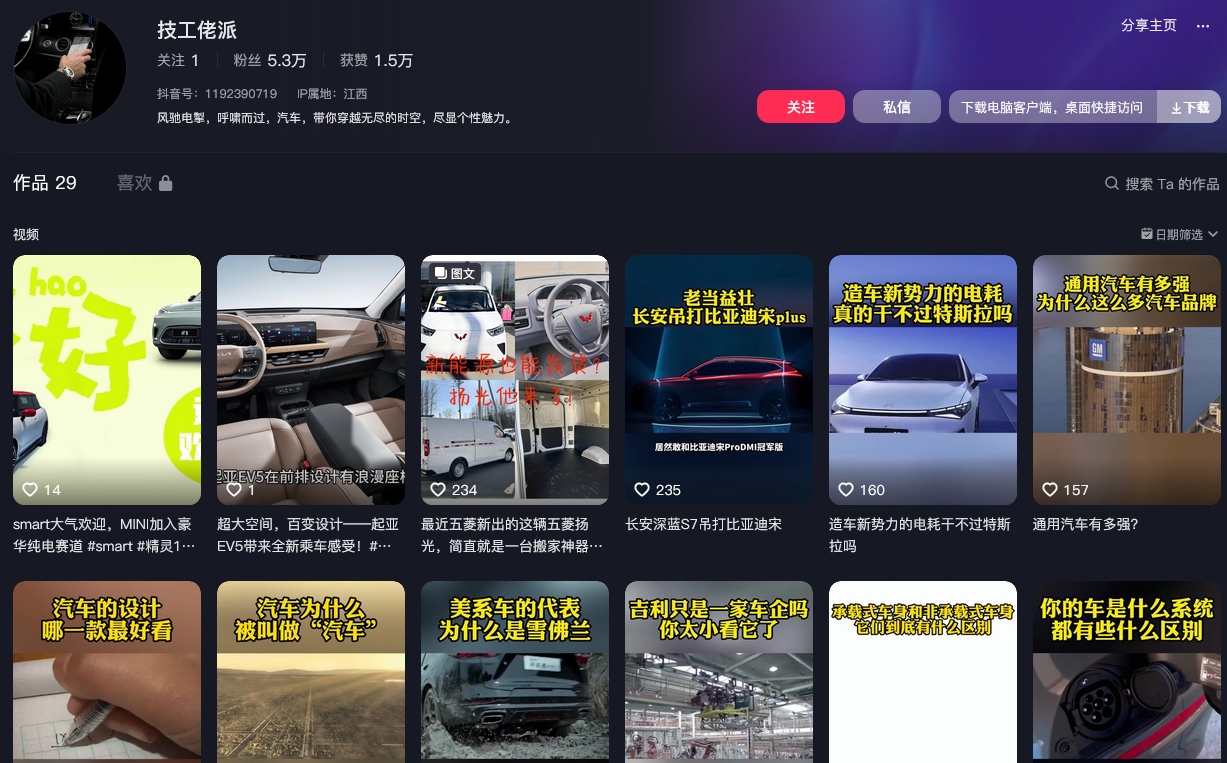The width and height of the screenshot is (1227, 763).
Task: Select the locked 喜欢 tab
Action: click(x=144, y=183)
